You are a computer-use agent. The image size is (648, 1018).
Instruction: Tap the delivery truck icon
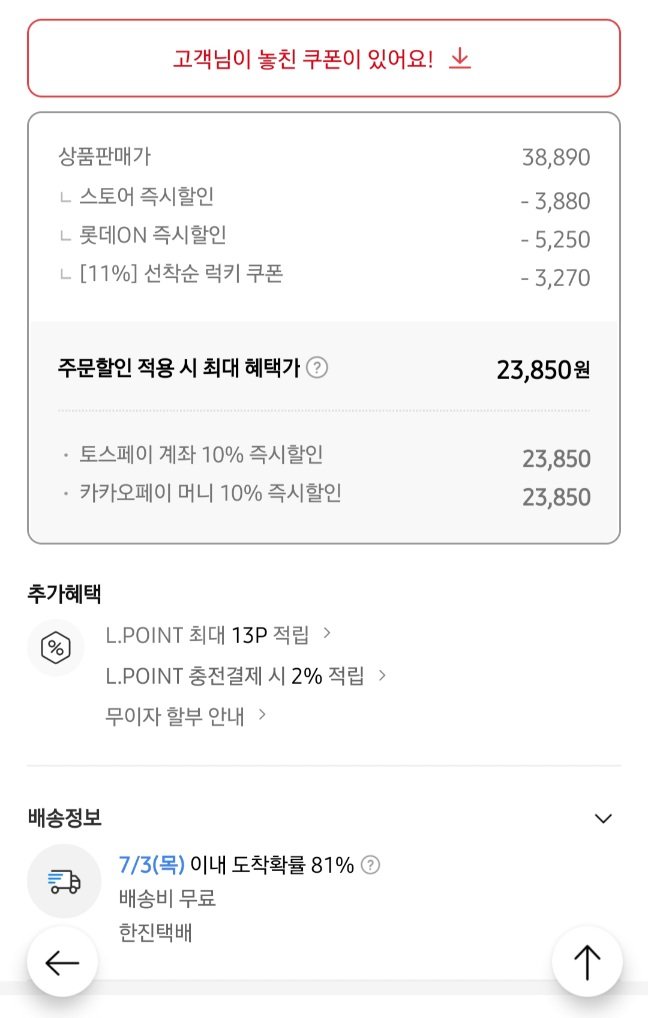[64, 881]
